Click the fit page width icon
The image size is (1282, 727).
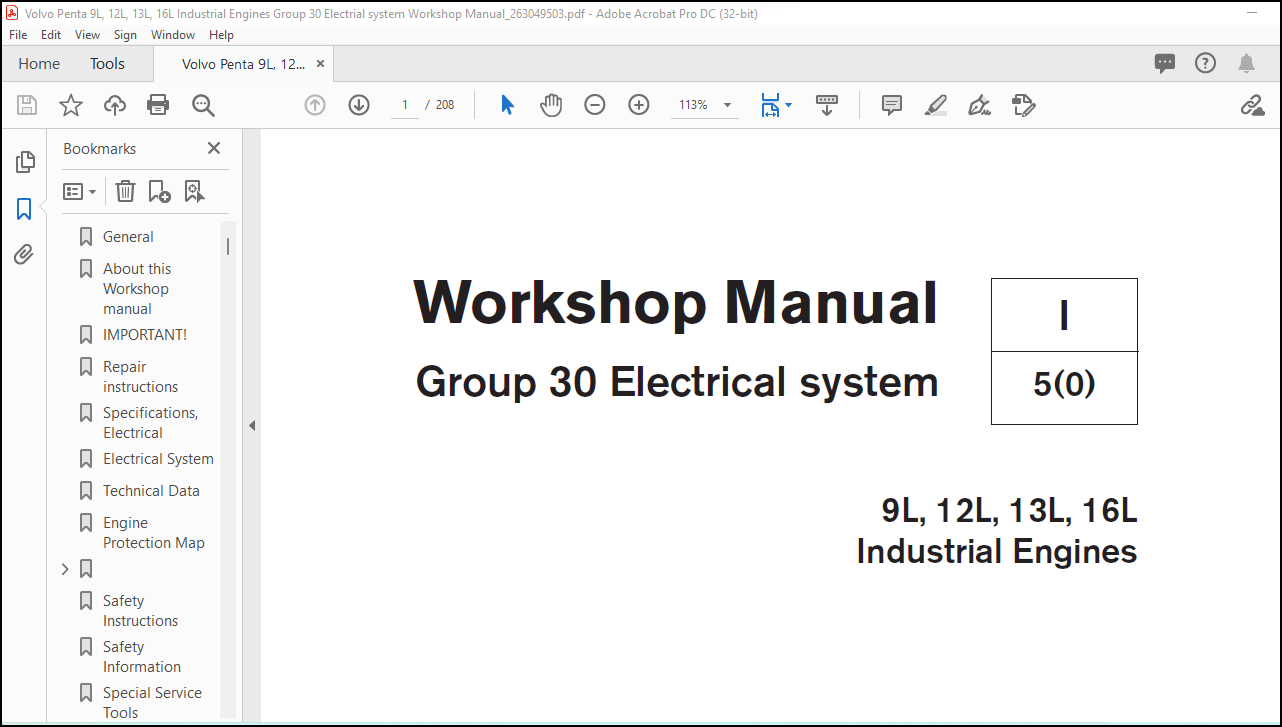770,105
